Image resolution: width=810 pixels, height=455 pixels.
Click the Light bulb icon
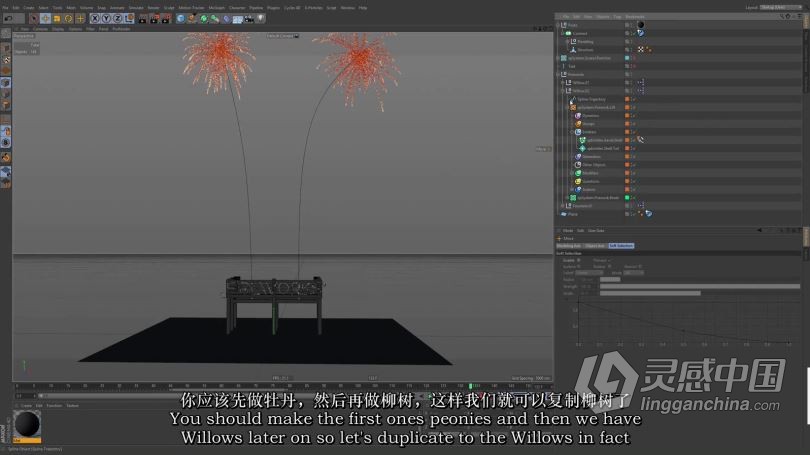click(261, 19)
